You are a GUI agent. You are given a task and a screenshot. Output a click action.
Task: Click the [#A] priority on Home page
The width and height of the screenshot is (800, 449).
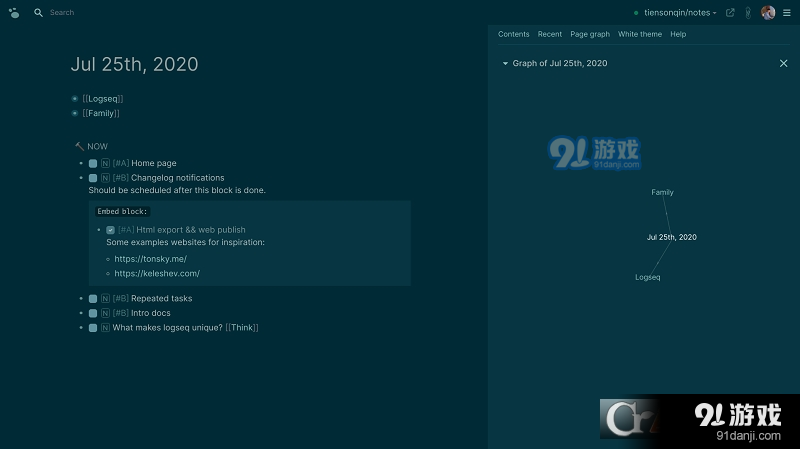click(x=120, y=163)
